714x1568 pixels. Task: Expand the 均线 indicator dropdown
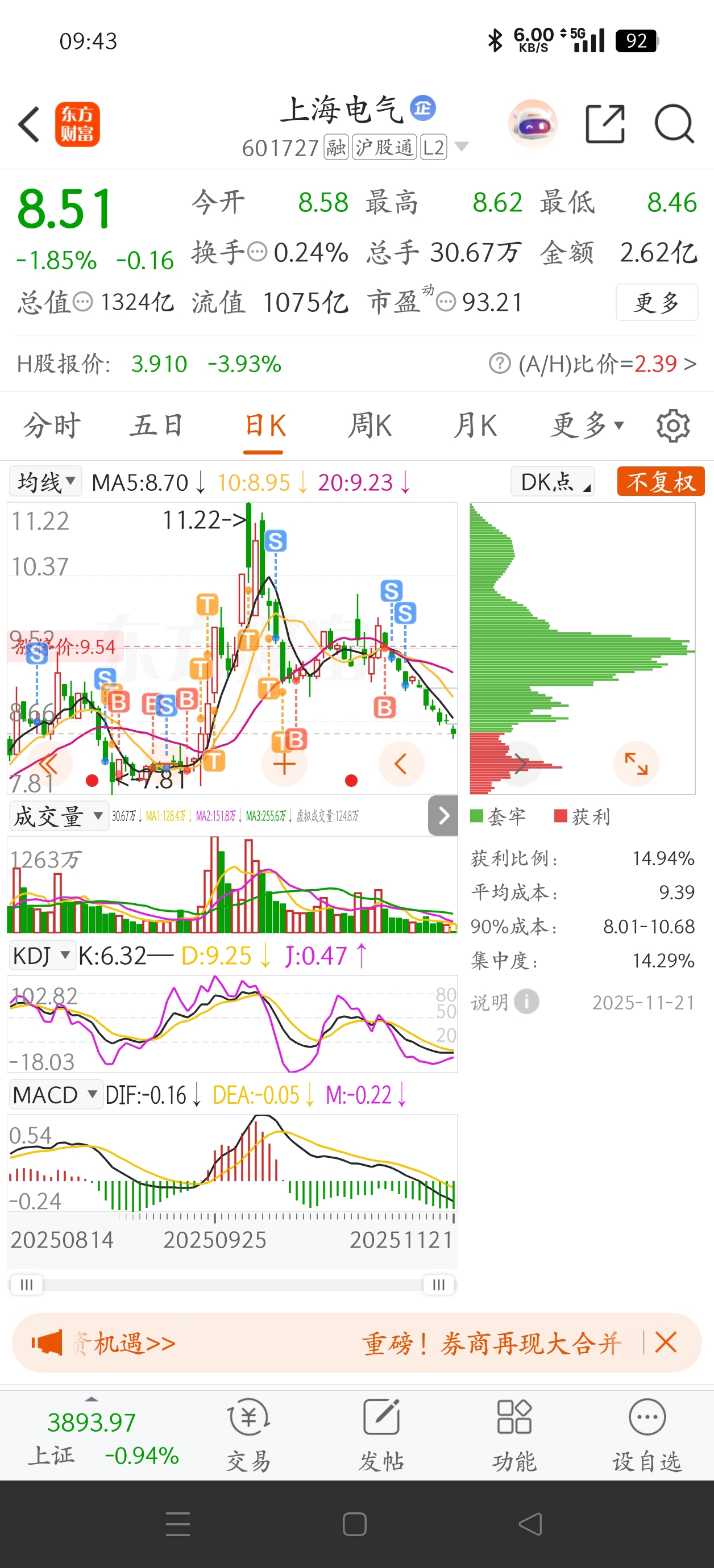click(45, 482)
